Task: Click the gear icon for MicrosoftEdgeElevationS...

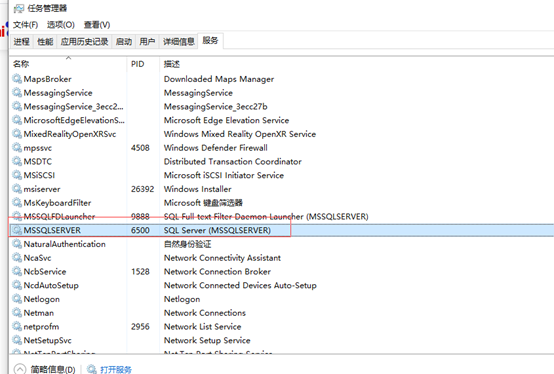Action: pyautogui.click(x=17, y=120)
